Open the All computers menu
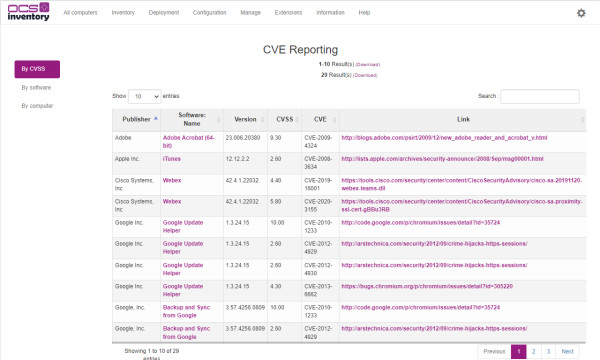 [80, 13]
